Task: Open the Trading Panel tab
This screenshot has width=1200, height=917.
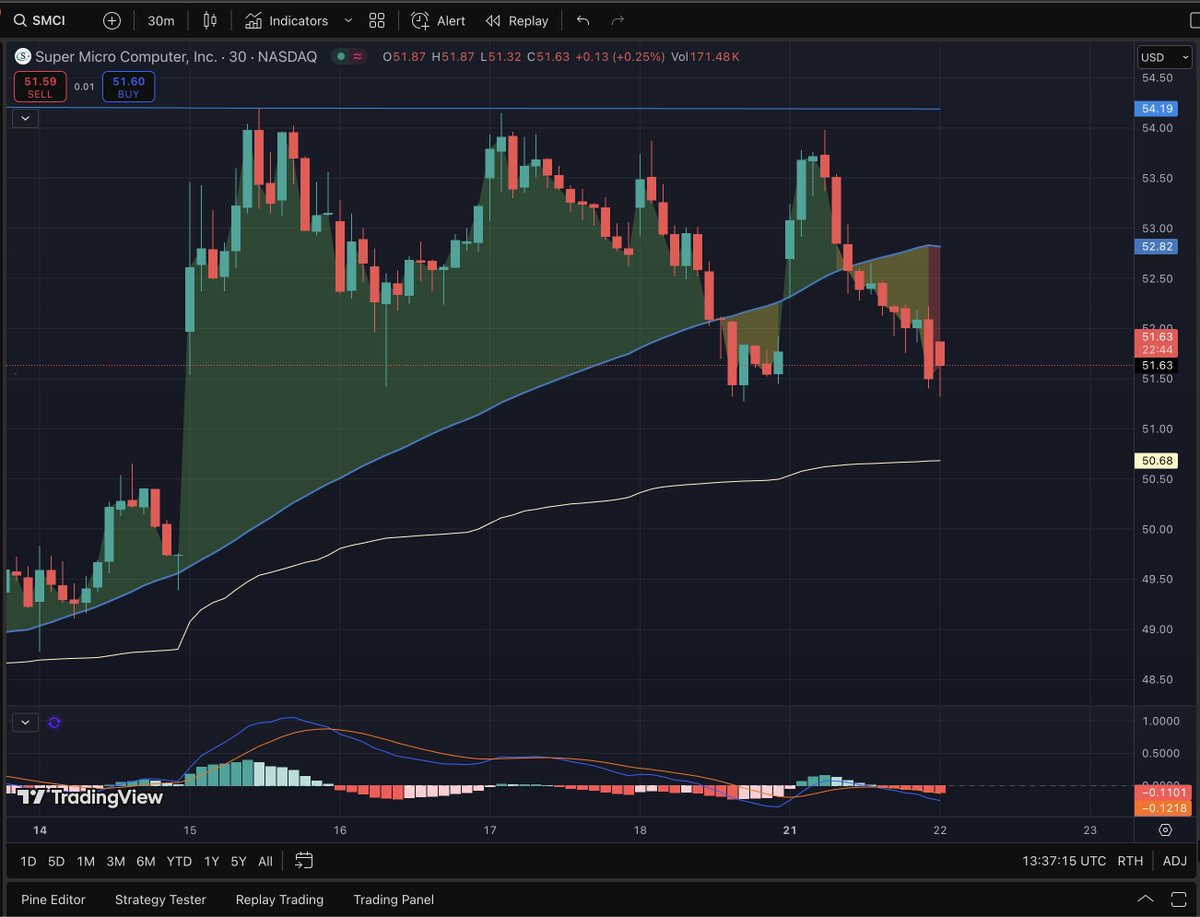Action: pyautogui.click(x=393, y=899)
